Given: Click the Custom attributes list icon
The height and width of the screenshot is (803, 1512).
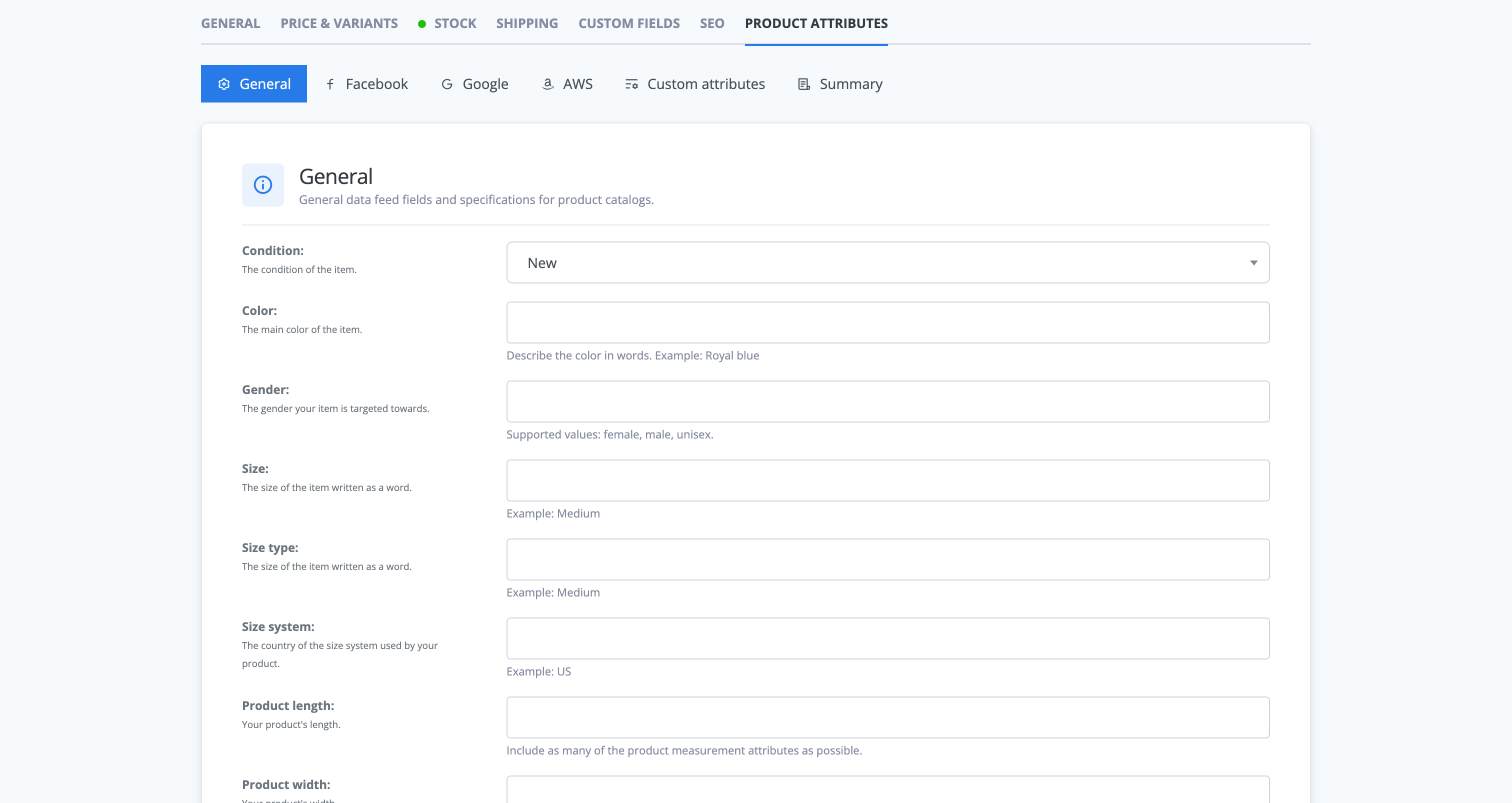Looking at the screenshot, I should pyautogui.click(x=631, y=84).
